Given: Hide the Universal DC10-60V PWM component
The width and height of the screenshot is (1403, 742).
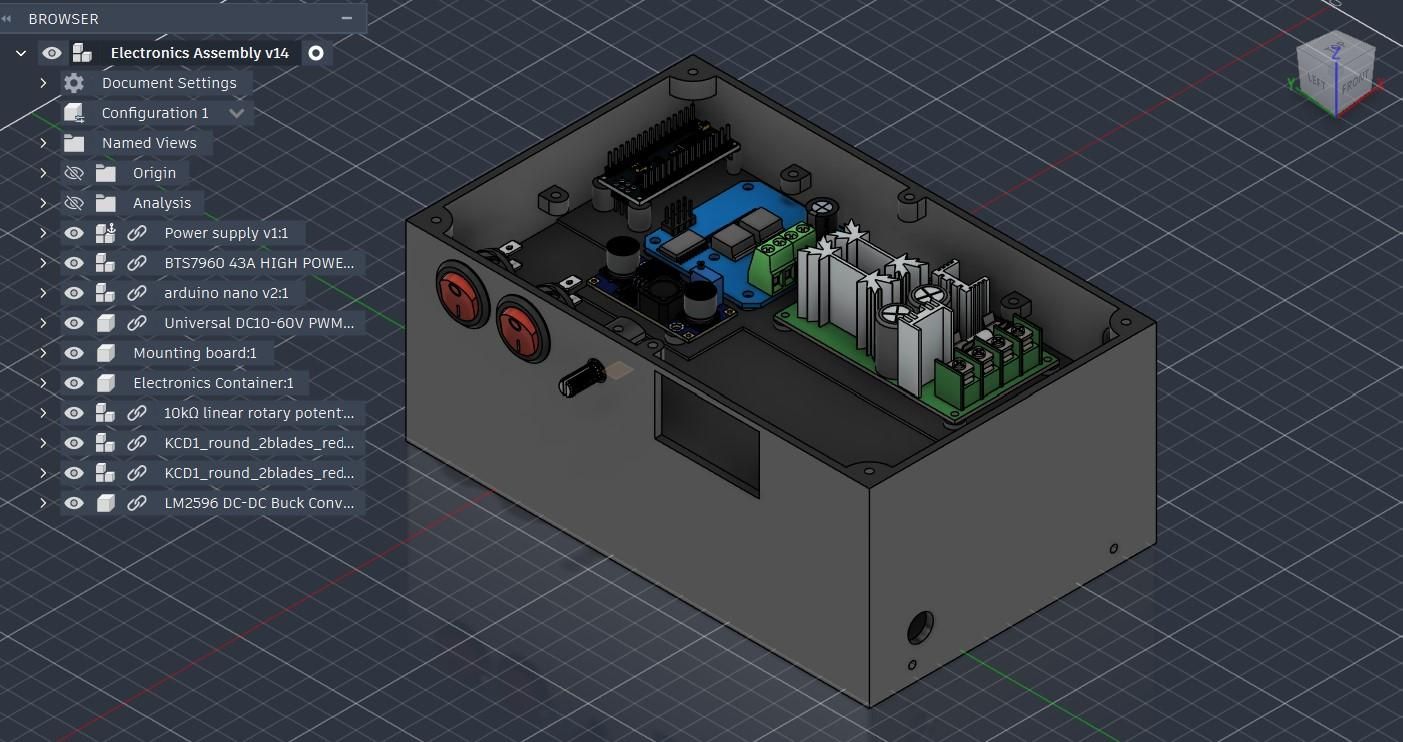Looking at the screenshot, I should [74, 323].
